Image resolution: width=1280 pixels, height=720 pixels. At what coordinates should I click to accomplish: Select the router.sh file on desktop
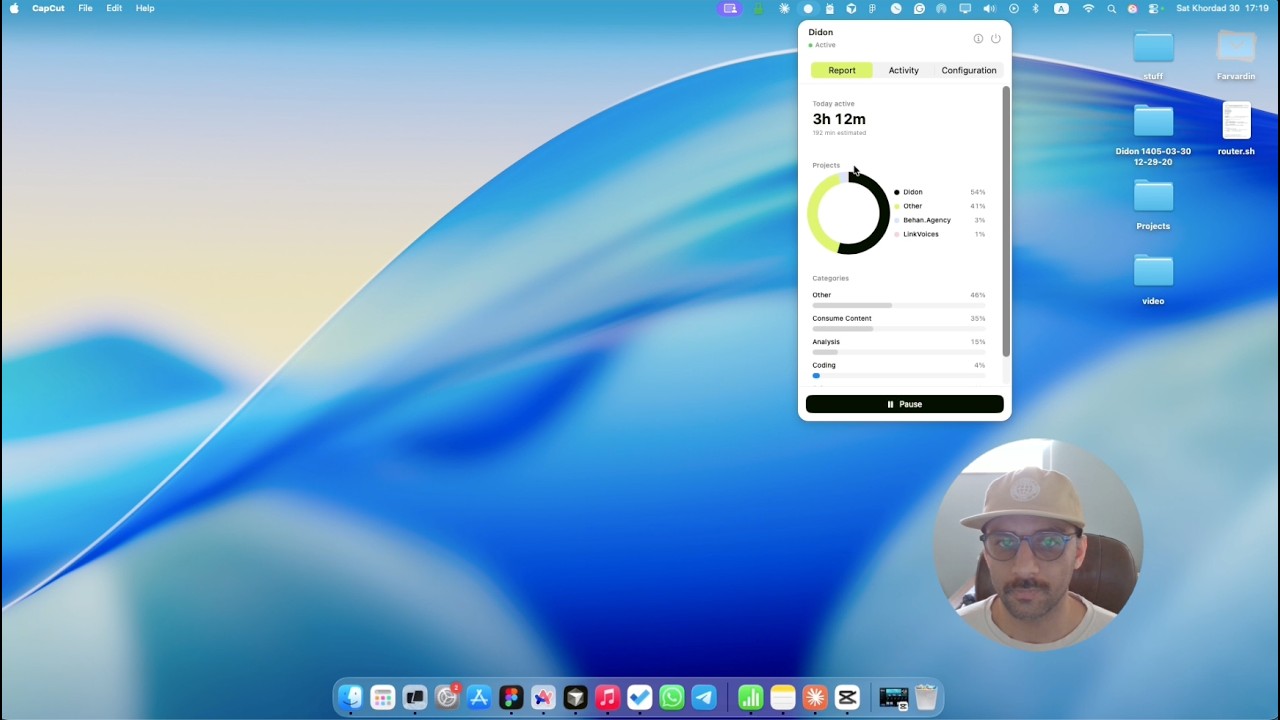1236,129
